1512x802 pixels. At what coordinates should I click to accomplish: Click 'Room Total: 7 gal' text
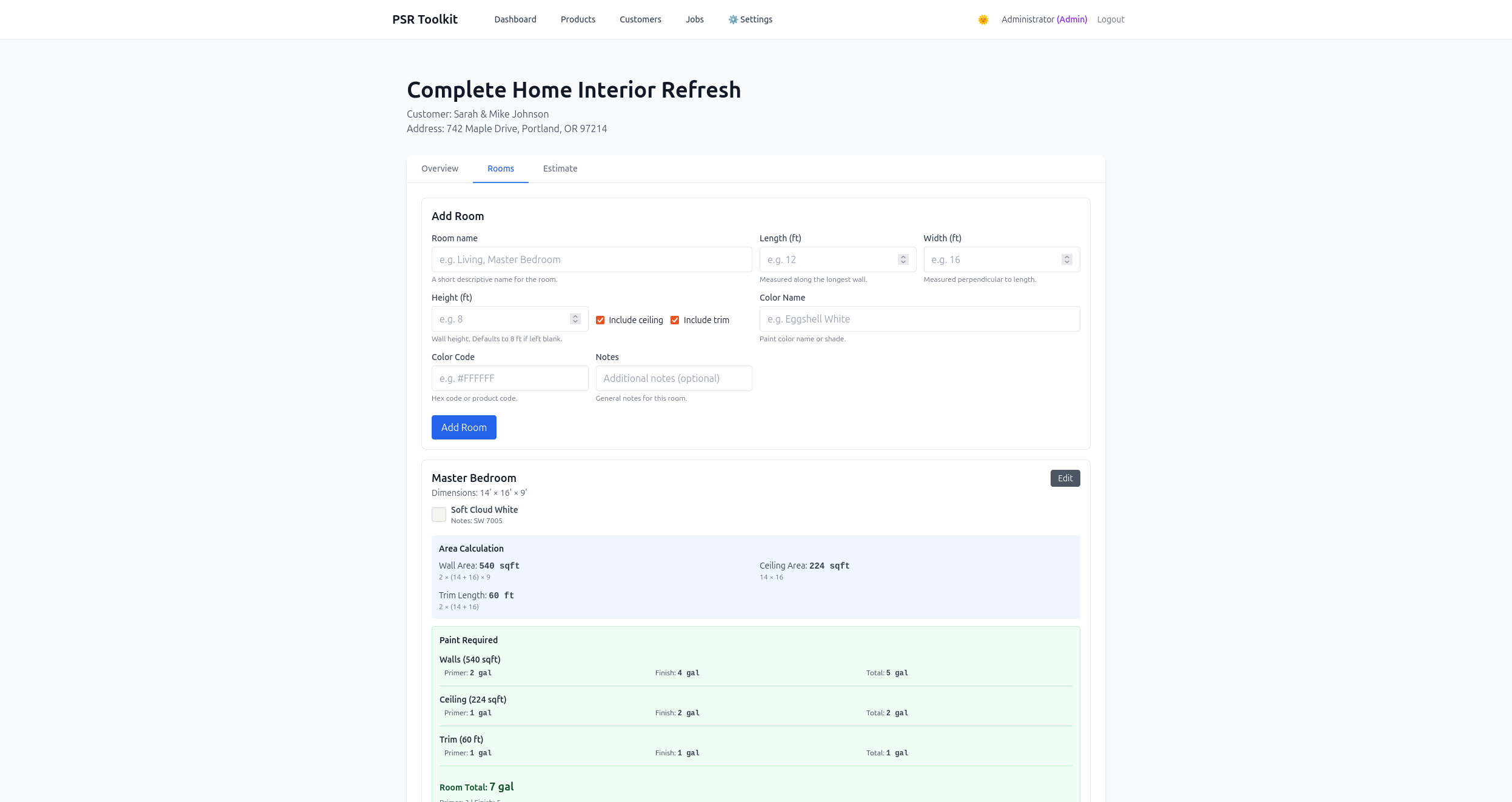pos(477,787)
